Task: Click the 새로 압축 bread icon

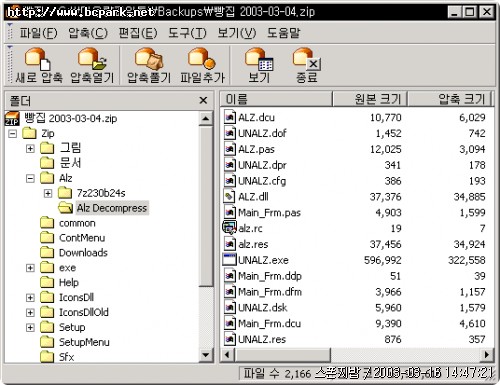Action: point(37,59)
